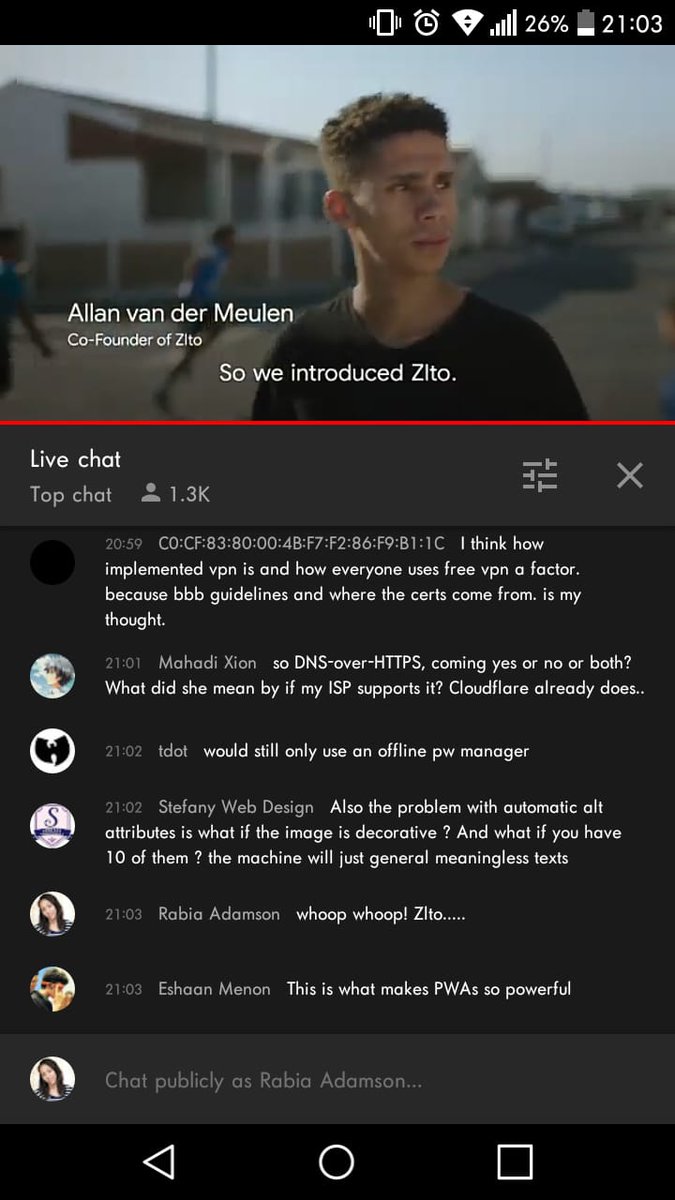Open live chat filter settings icon
The width and height of the screenshot is (675, 1200).
540,475
